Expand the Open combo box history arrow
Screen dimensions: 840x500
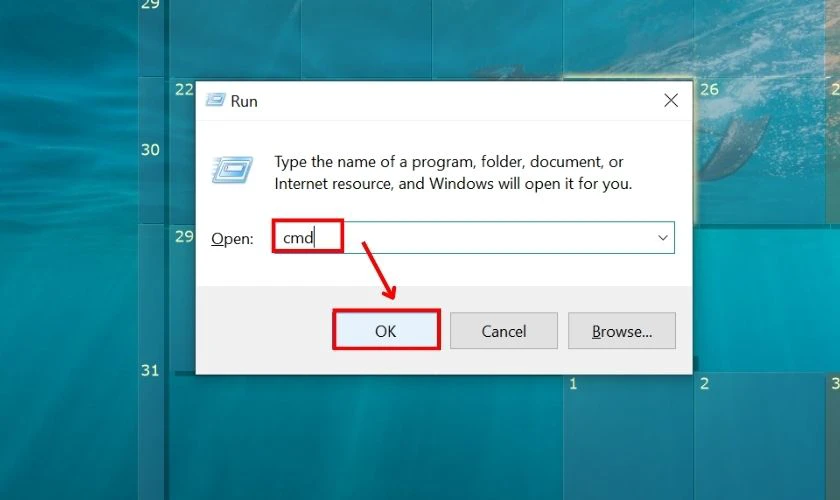663,237
